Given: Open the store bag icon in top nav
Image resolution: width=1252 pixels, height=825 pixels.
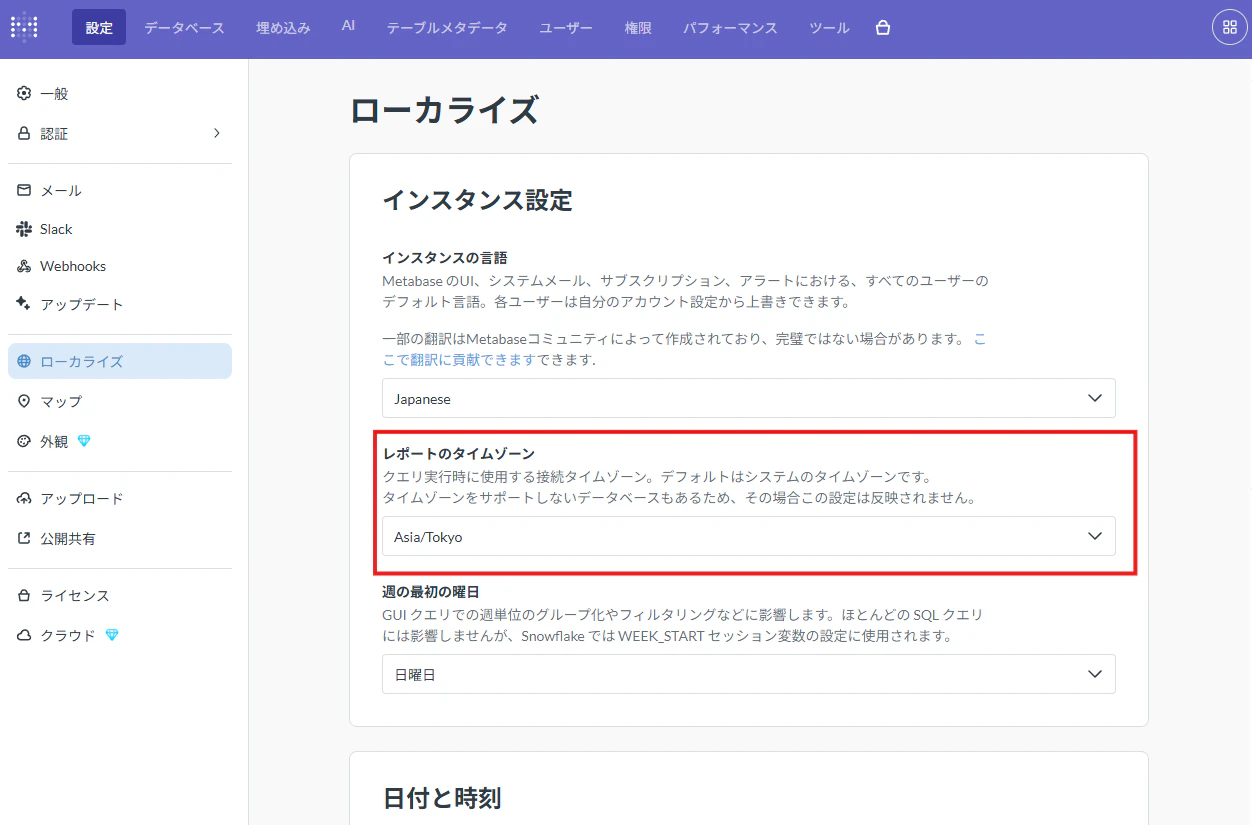Looking at the screenshot, I should (882, 28).
